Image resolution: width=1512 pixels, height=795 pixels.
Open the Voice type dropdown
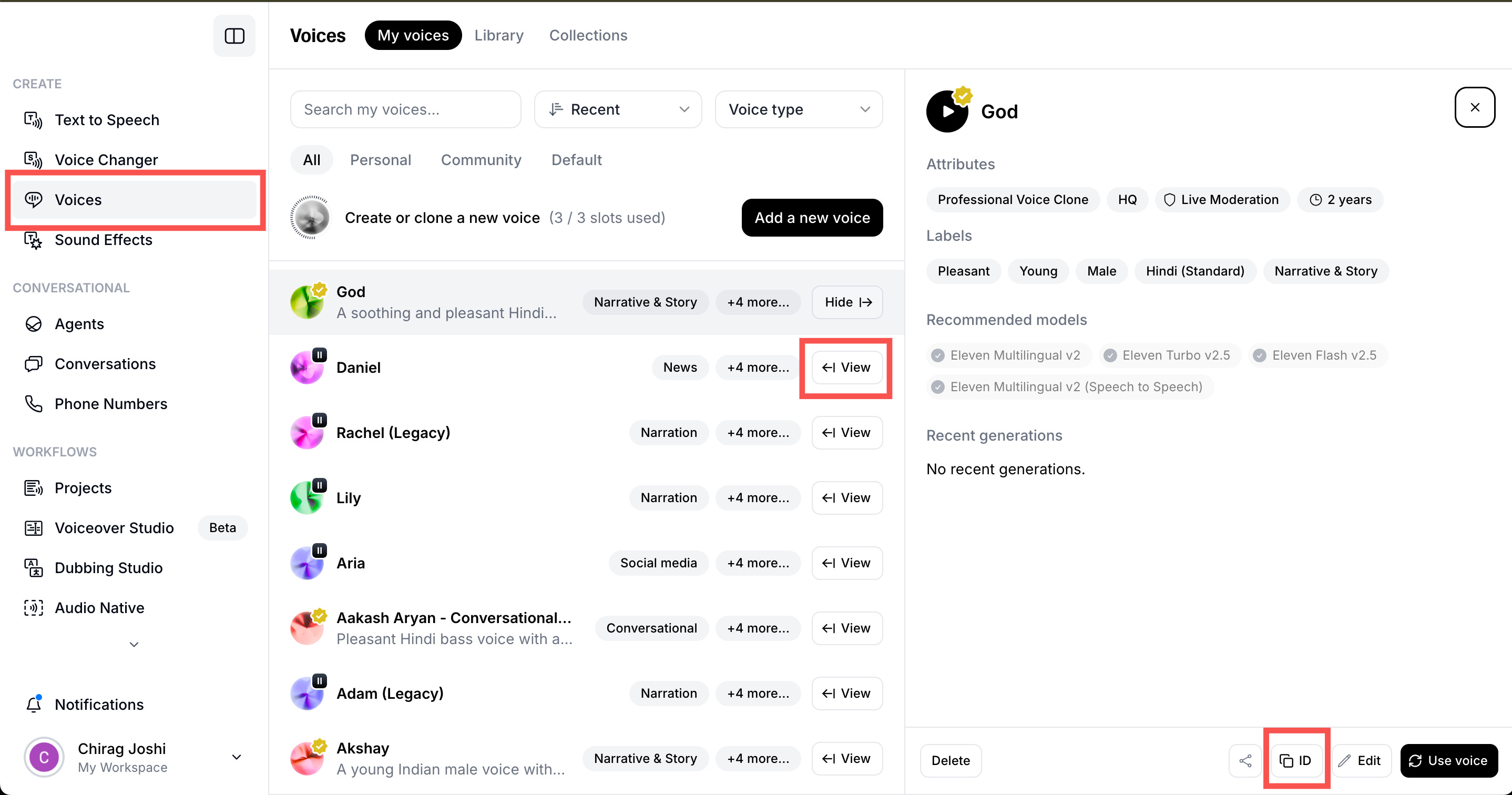798,109
